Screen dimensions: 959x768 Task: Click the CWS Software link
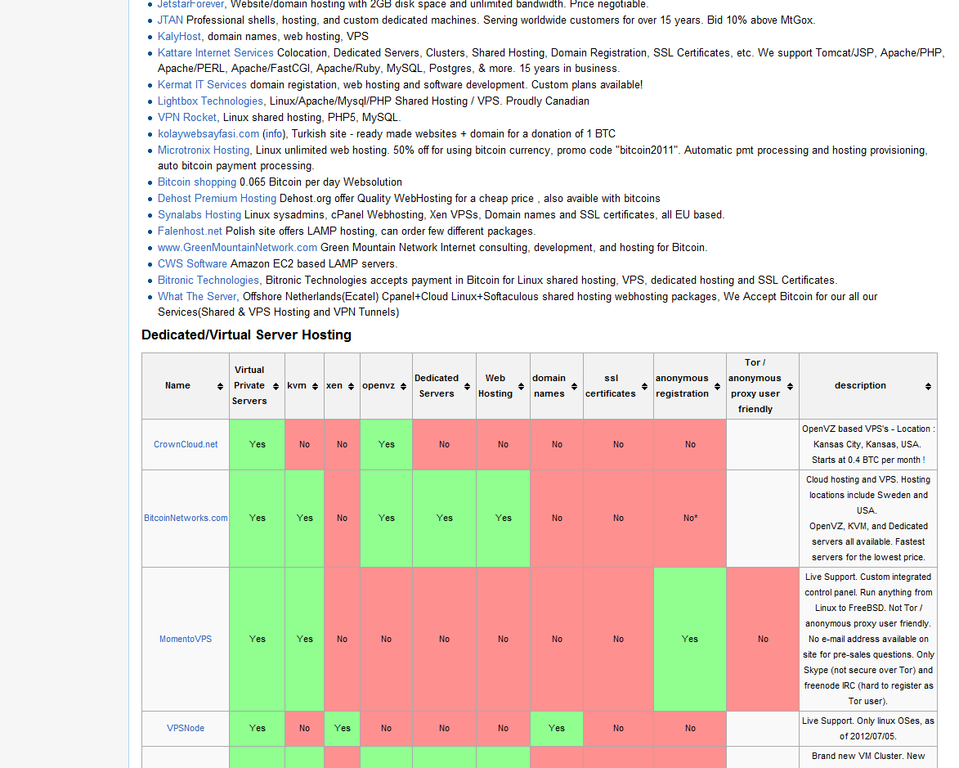point(192,264)
